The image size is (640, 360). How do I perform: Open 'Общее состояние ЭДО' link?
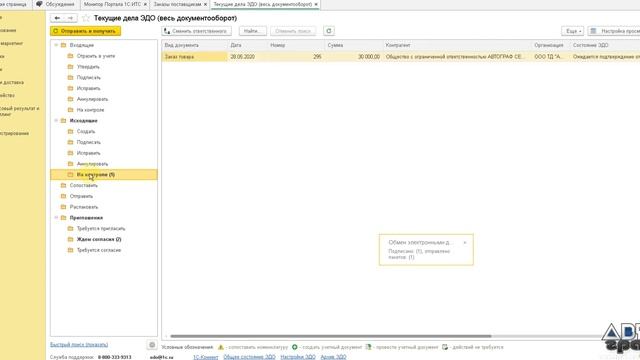(249, 357)
